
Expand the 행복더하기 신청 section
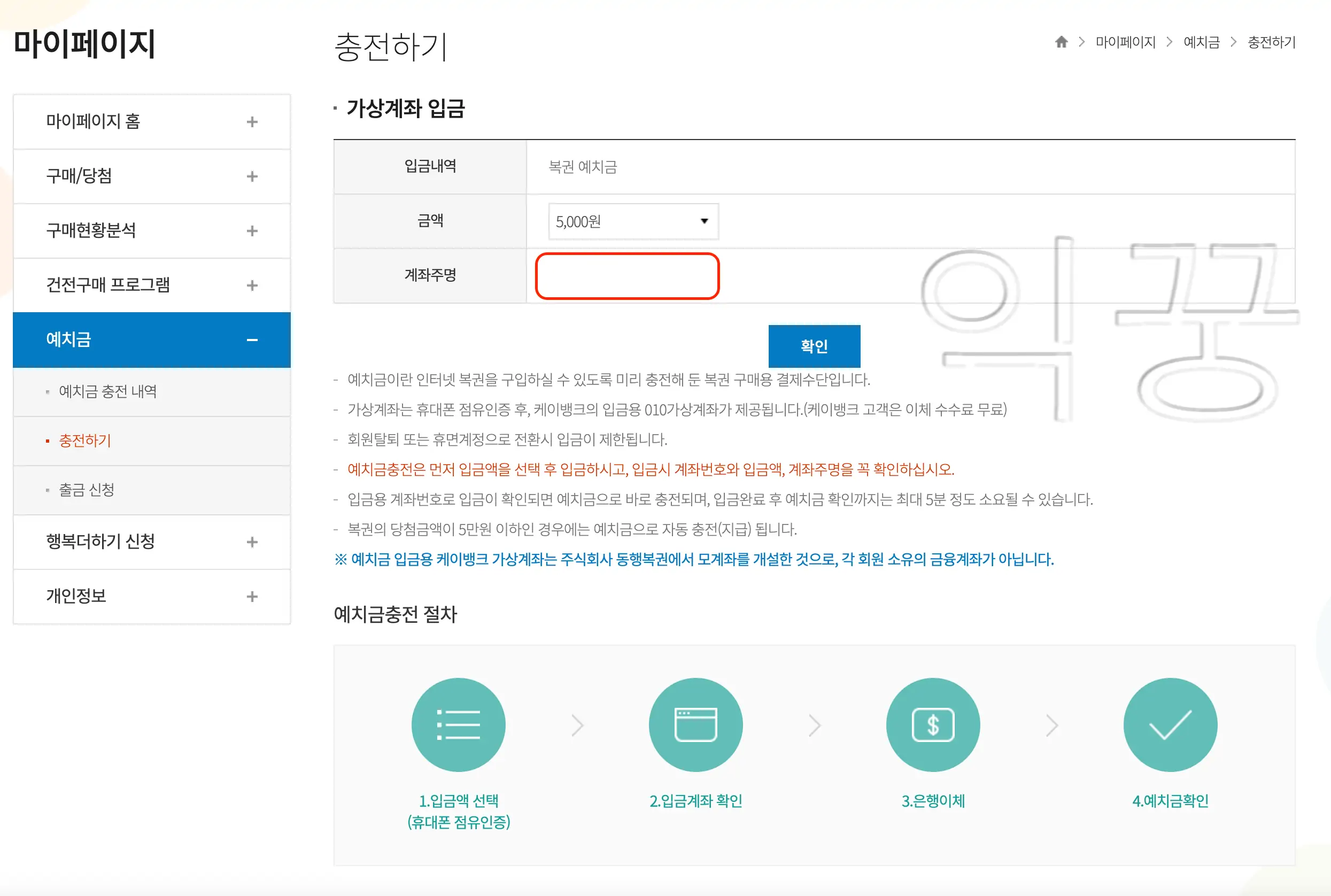click(251, 543)
